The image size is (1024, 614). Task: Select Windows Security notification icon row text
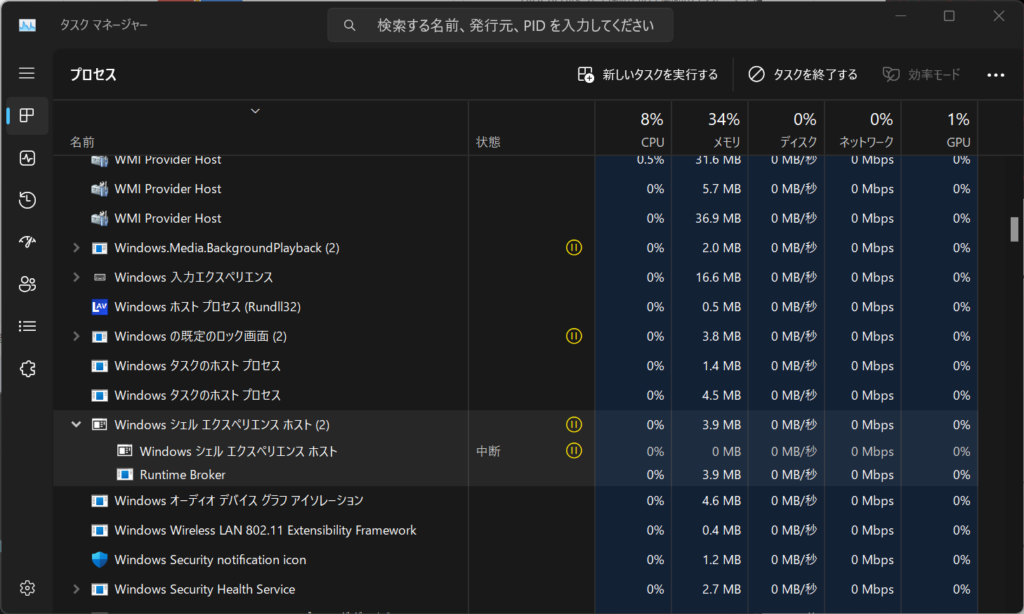click(210, 560)
